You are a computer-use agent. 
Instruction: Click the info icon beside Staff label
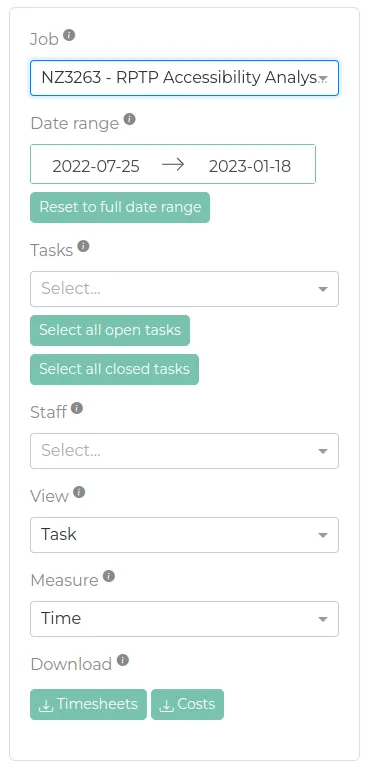tap(77, 408)
